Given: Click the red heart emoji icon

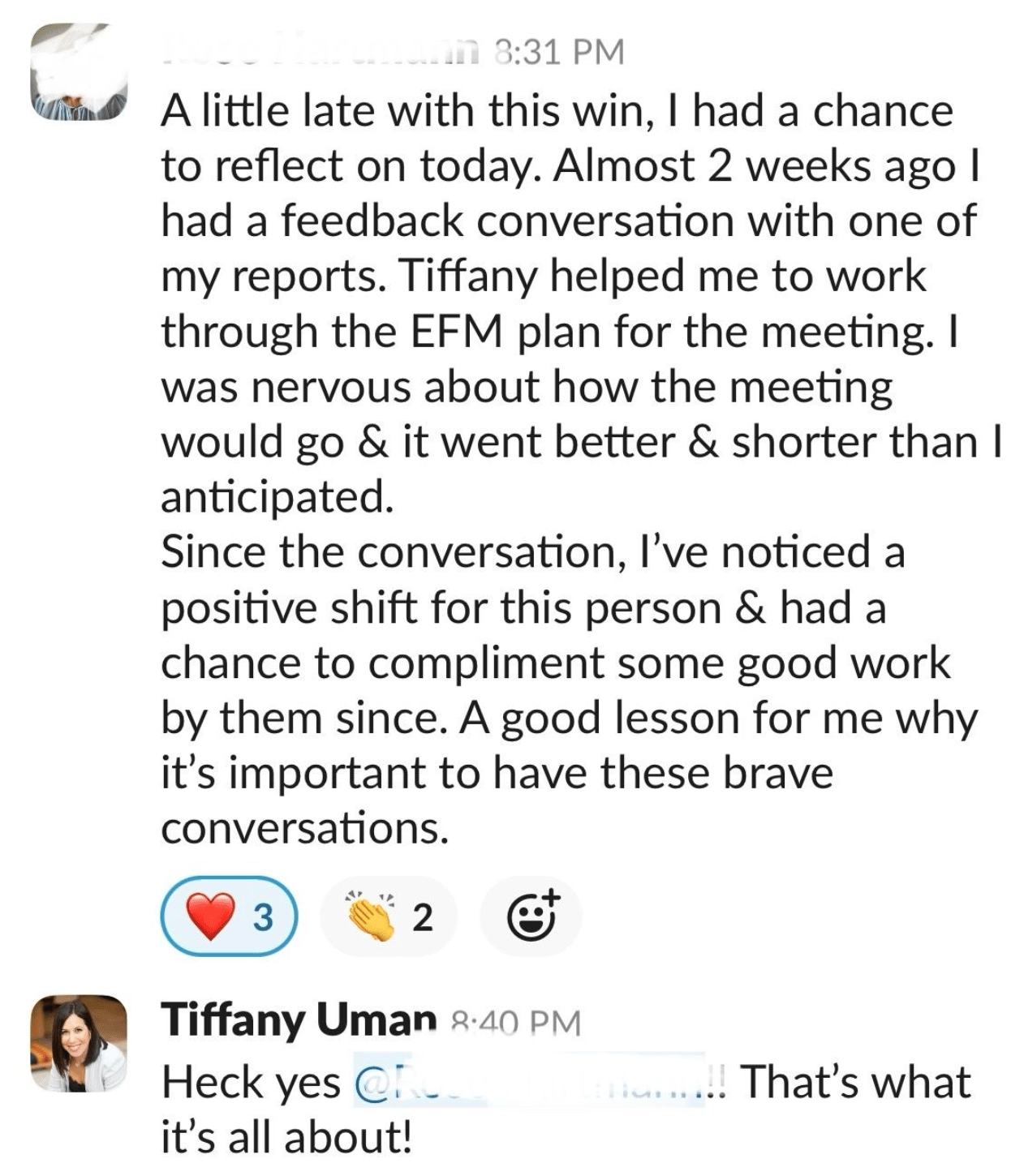Looking at the screenshot, I should click(x=211, y=917).
